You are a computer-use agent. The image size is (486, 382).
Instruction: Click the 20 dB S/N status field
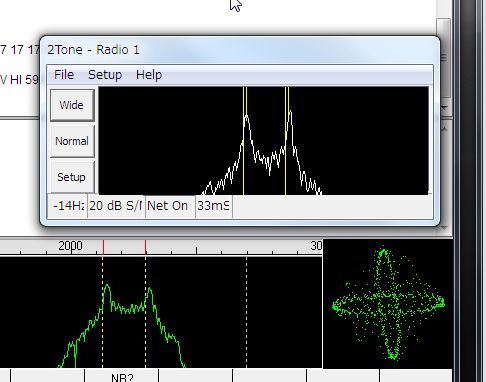[116, 206]
